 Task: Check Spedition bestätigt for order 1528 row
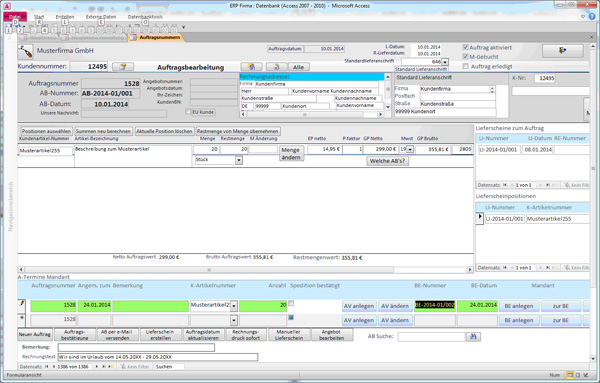pyautogui.click(x=291, y=303)
